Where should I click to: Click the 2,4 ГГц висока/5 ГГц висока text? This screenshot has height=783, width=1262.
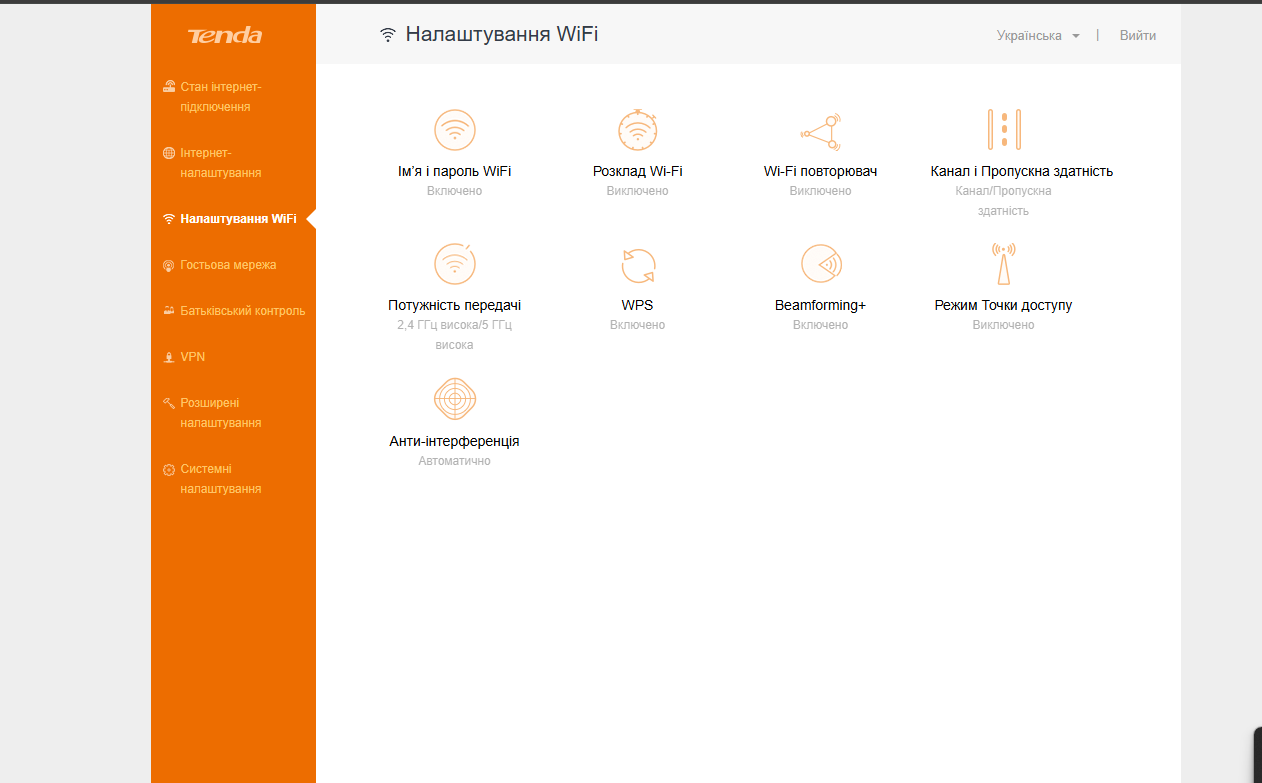click(x=455, y=335)
